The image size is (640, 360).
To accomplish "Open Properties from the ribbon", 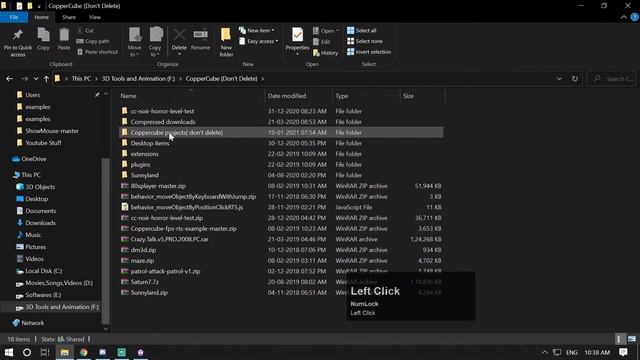I will (x=297, y=41).
